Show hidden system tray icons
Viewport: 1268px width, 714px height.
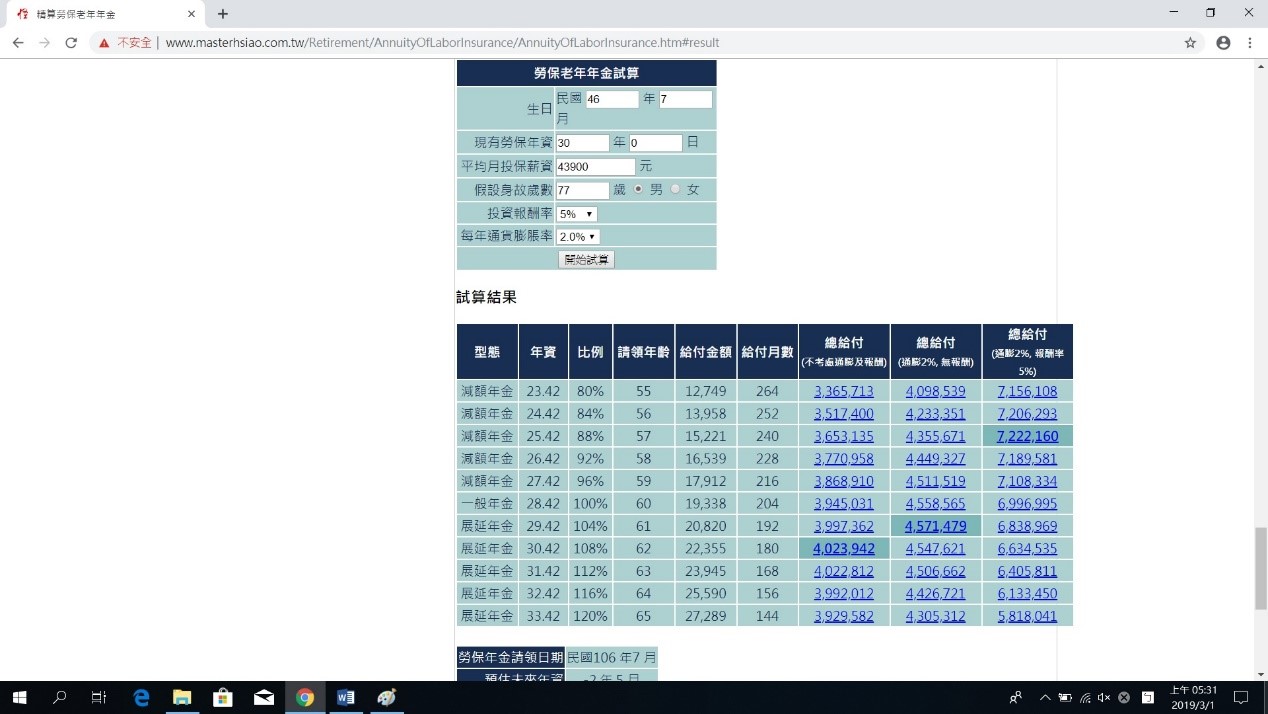coord(1045,698)
